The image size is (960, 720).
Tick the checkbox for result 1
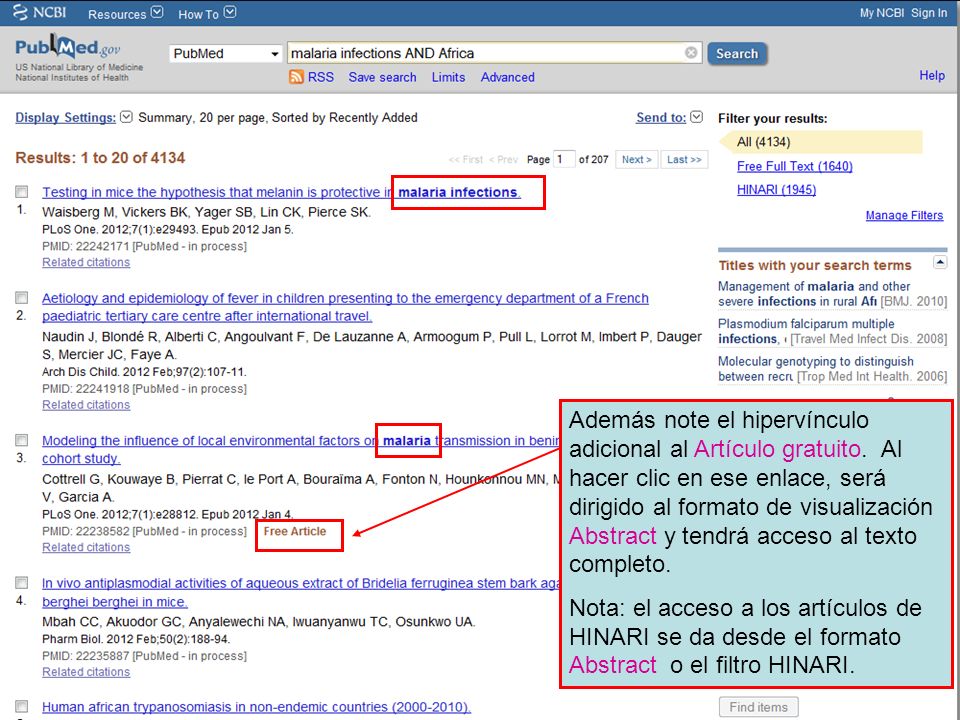[21, 192]
